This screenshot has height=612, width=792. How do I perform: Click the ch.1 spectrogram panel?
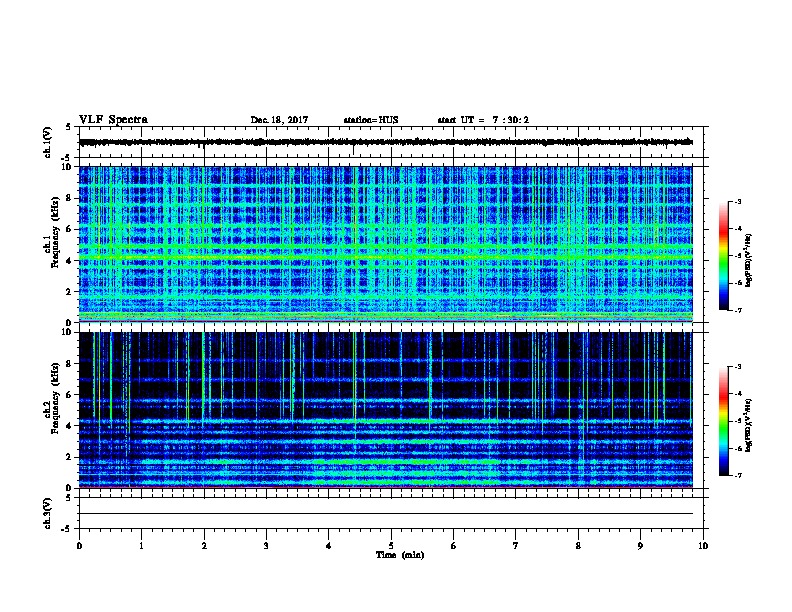(386, 244)
